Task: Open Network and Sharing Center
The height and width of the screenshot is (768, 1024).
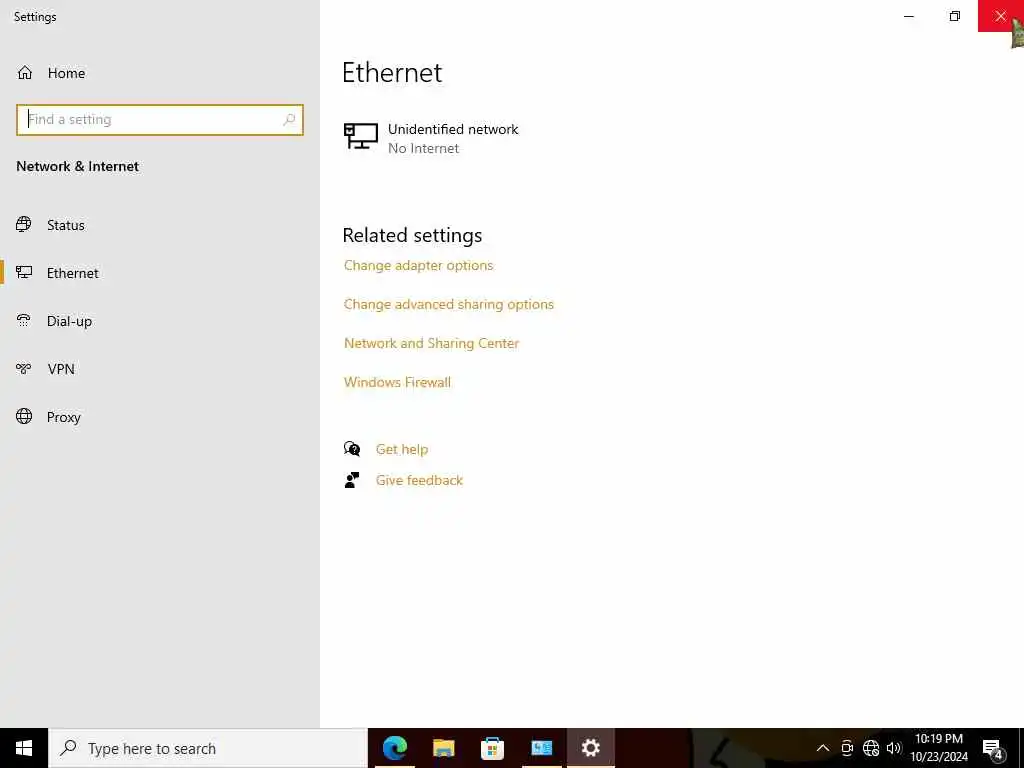Action: (x=432, y=344)
